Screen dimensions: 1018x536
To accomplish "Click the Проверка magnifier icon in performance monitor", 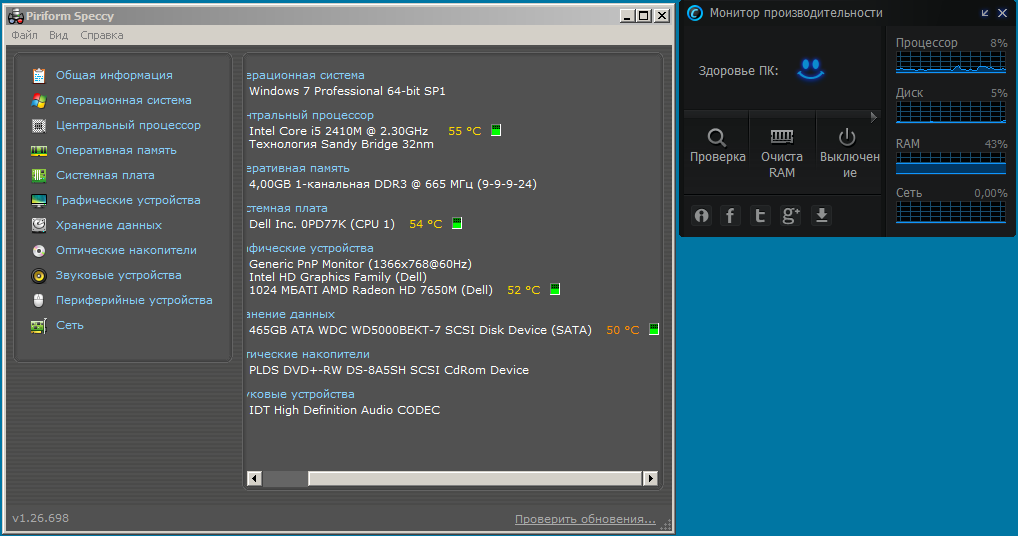I will click(717, 137).
